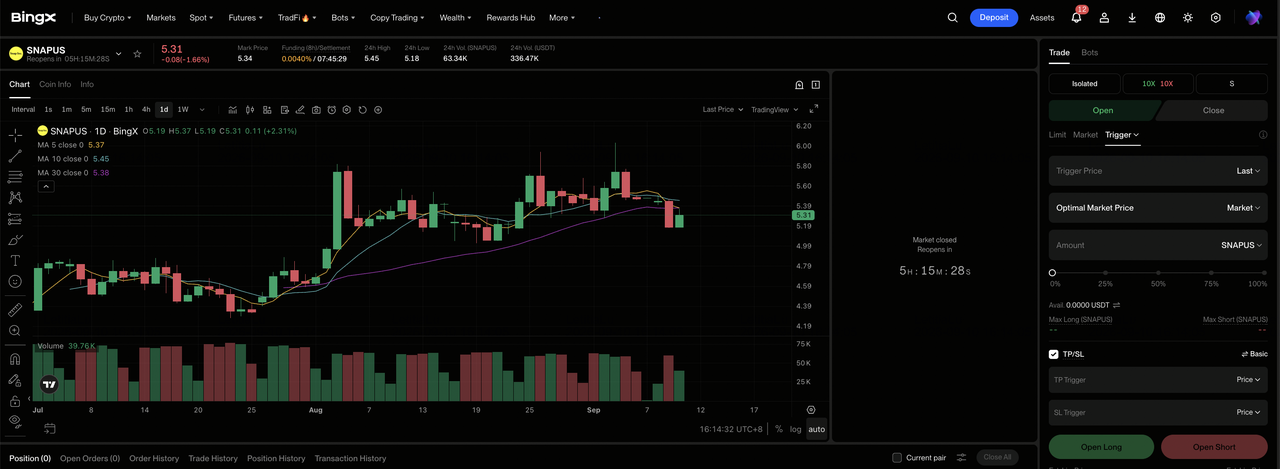
Task: Expand the Trigger order type dropdown
Action: click(1122, 134)
